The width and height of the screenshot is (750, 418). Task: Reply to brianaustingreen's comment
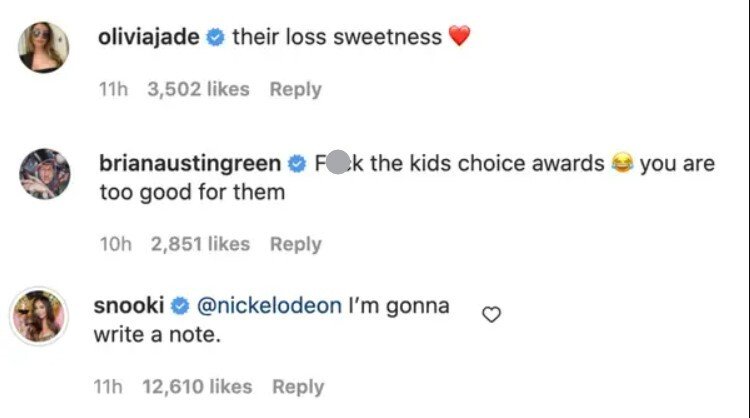point(296,244)
